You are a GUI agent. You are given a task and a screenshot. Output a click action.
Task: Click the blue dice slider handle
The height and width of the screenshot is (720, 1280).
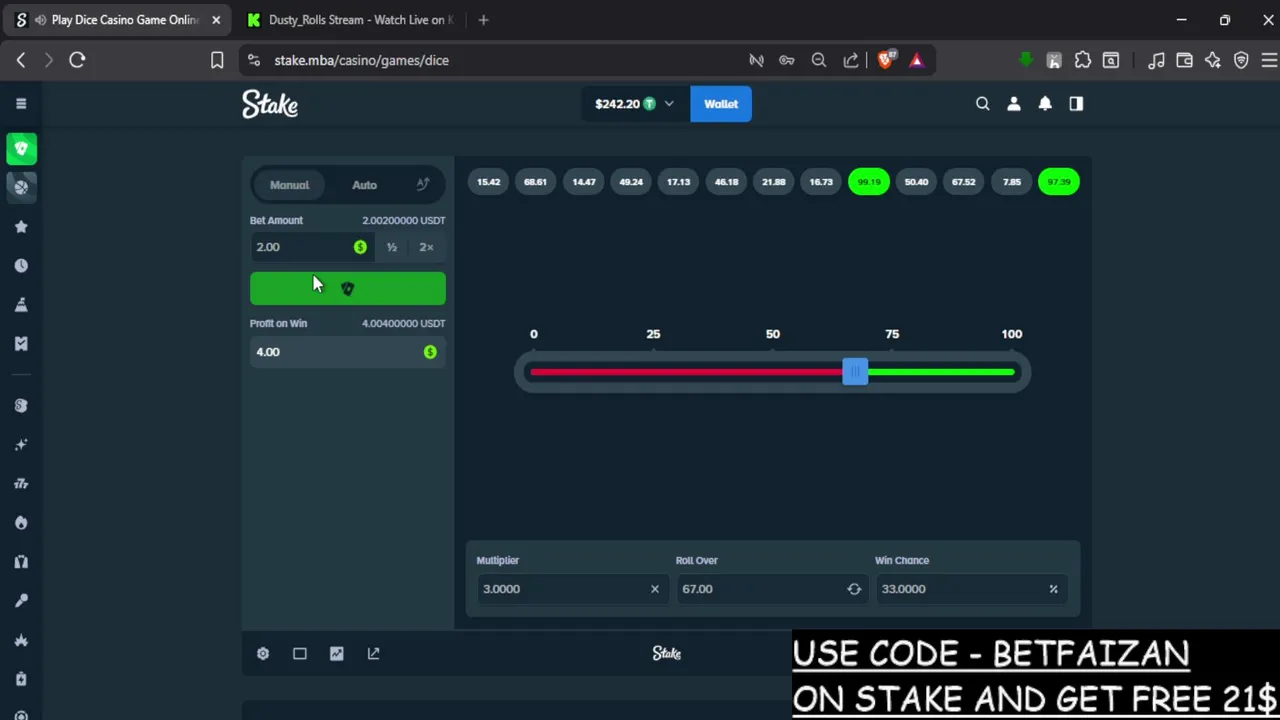(x=855, y=372)
